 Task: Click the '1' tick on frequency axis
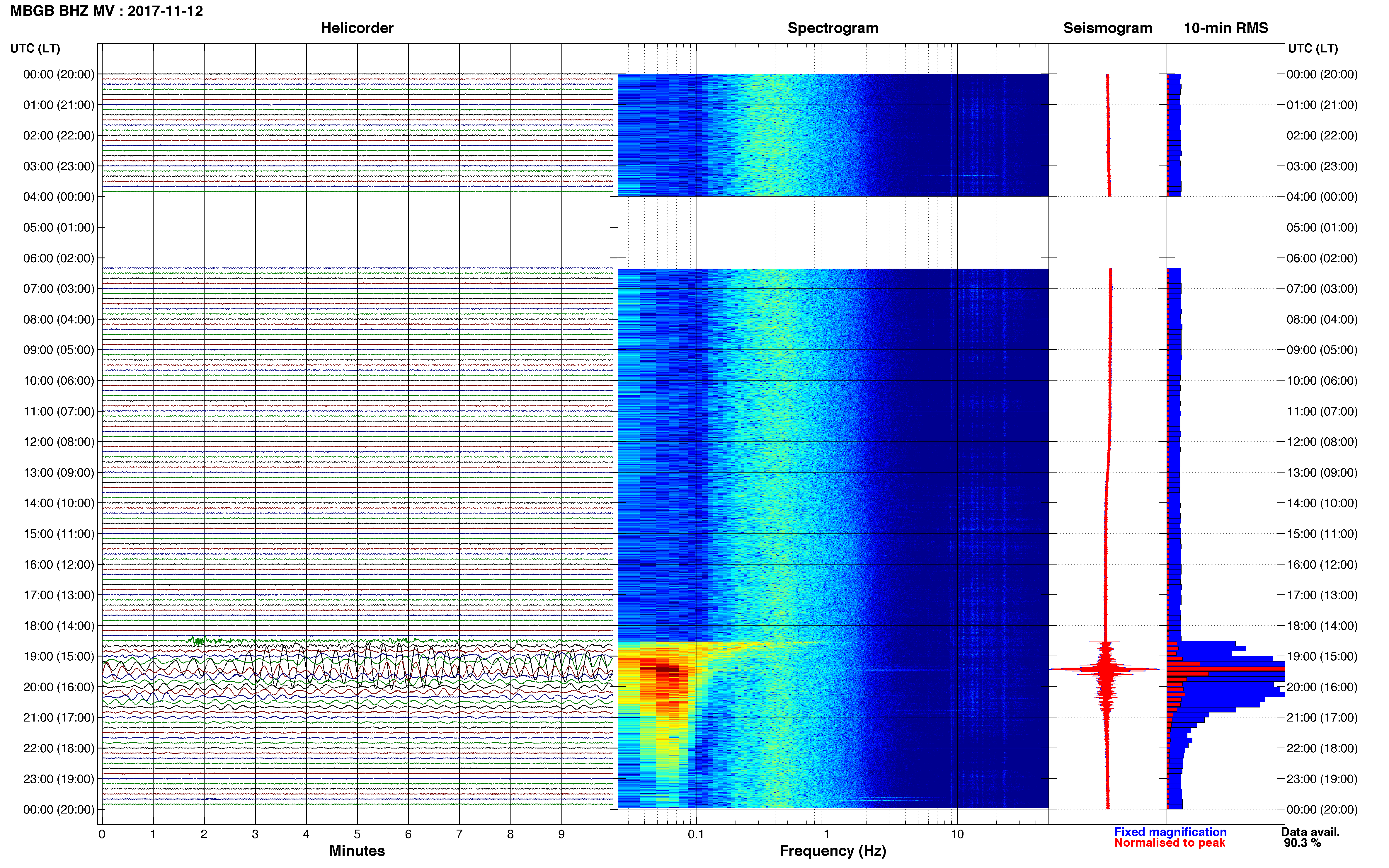click(826, 834)
